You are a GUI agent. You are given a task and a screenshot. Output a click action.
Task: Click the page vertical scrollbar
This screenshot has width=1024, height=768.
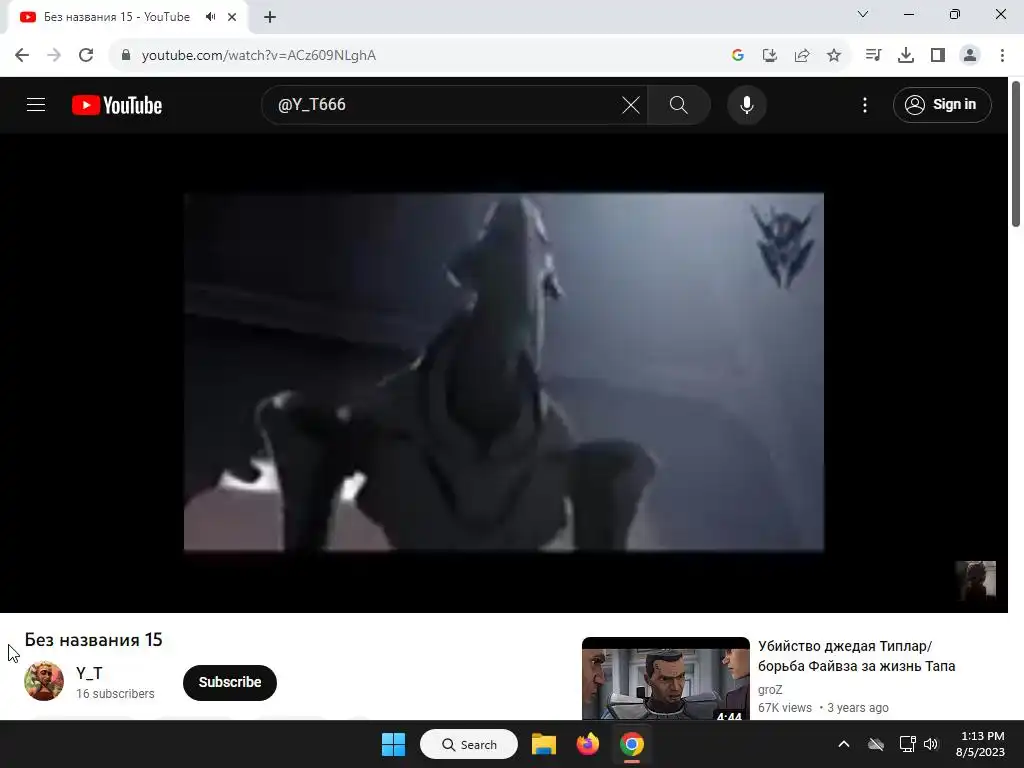(1016, 153)
